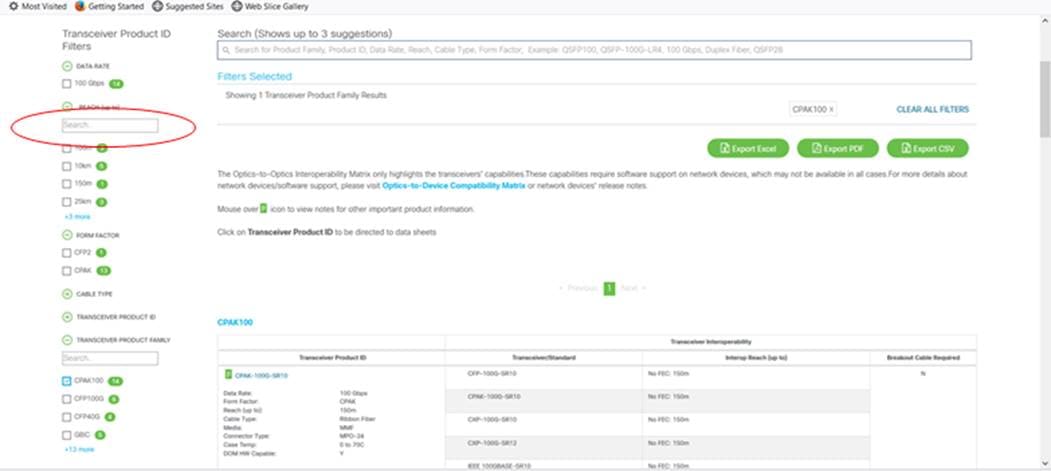Image resolution: width=1051 pixels, height=471 pixels.
Task: Click the Interop Reach (up to) column header
Action: pos(756,358)
